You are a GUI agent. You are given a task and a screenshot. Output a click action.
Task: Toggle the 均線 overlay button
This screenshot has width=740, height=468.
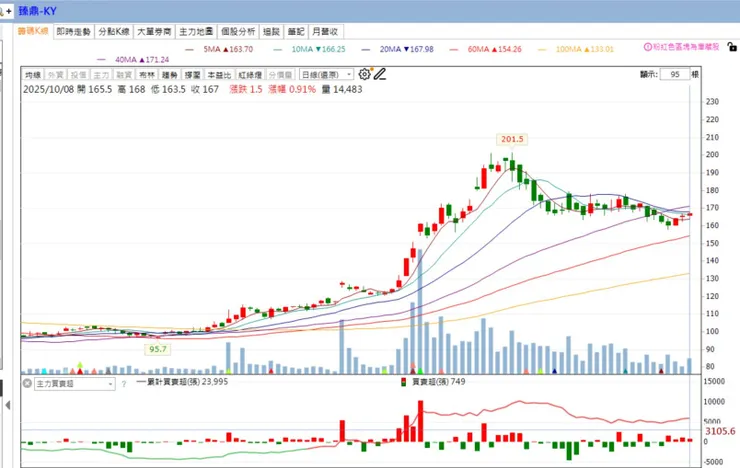33,75
